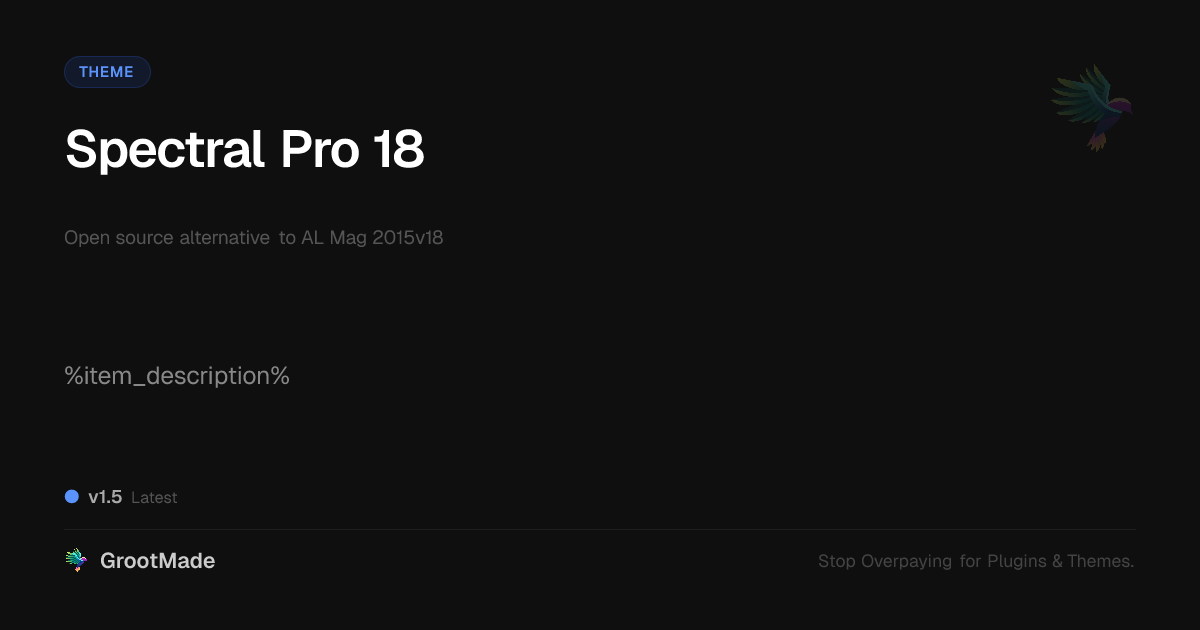Click the horizontal divider above footer
Screen dimensions: 1200x630
pyautogui.click(x=600, y=529)
